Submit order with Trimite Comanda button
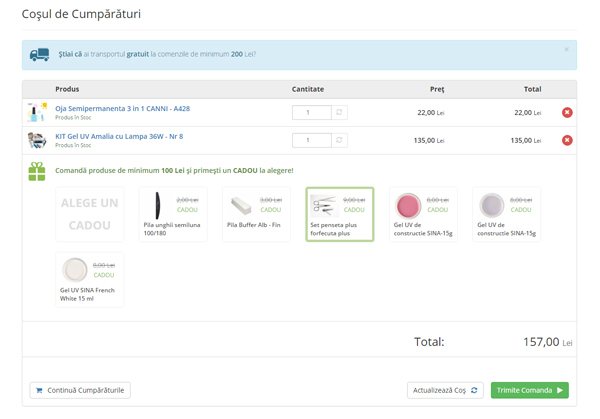The height and width of the screenshot is (419, 600). pyautogui.click(x=529, y=390)
